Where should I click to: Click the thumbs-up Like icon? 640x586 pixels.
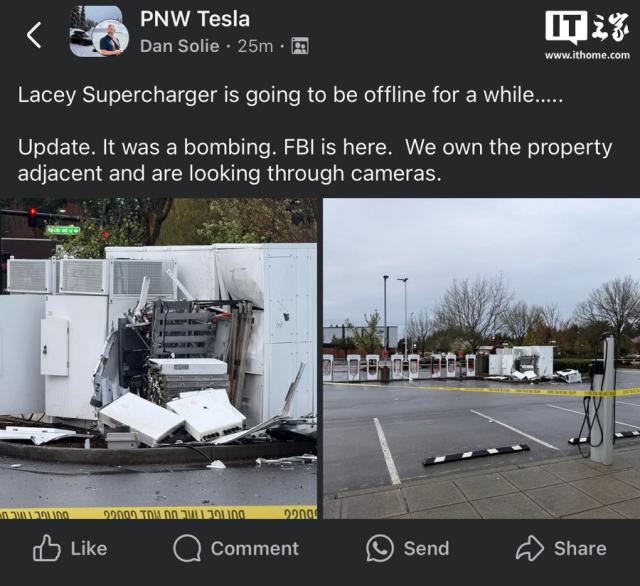tap(47, 548)
